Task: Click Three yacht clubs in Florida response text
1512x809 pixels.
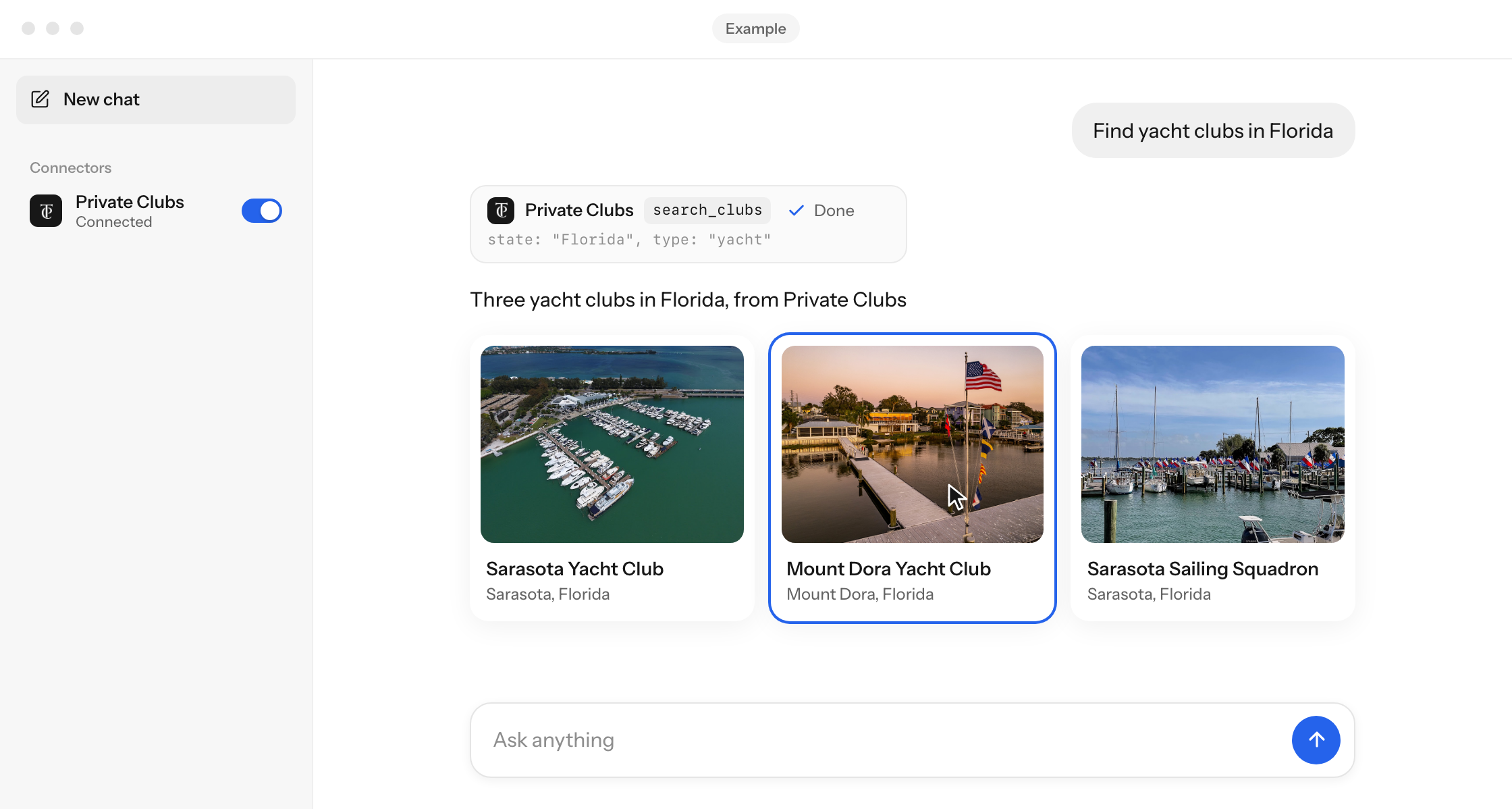Action: [688, 300]
